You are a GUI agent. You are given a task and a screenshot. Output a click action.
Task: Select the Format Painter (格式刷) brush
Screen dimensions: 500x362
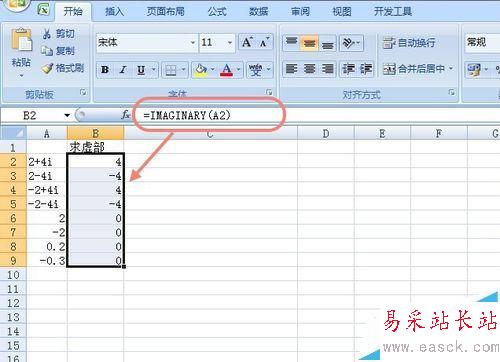pyautogui.click(x=47, y=68)
